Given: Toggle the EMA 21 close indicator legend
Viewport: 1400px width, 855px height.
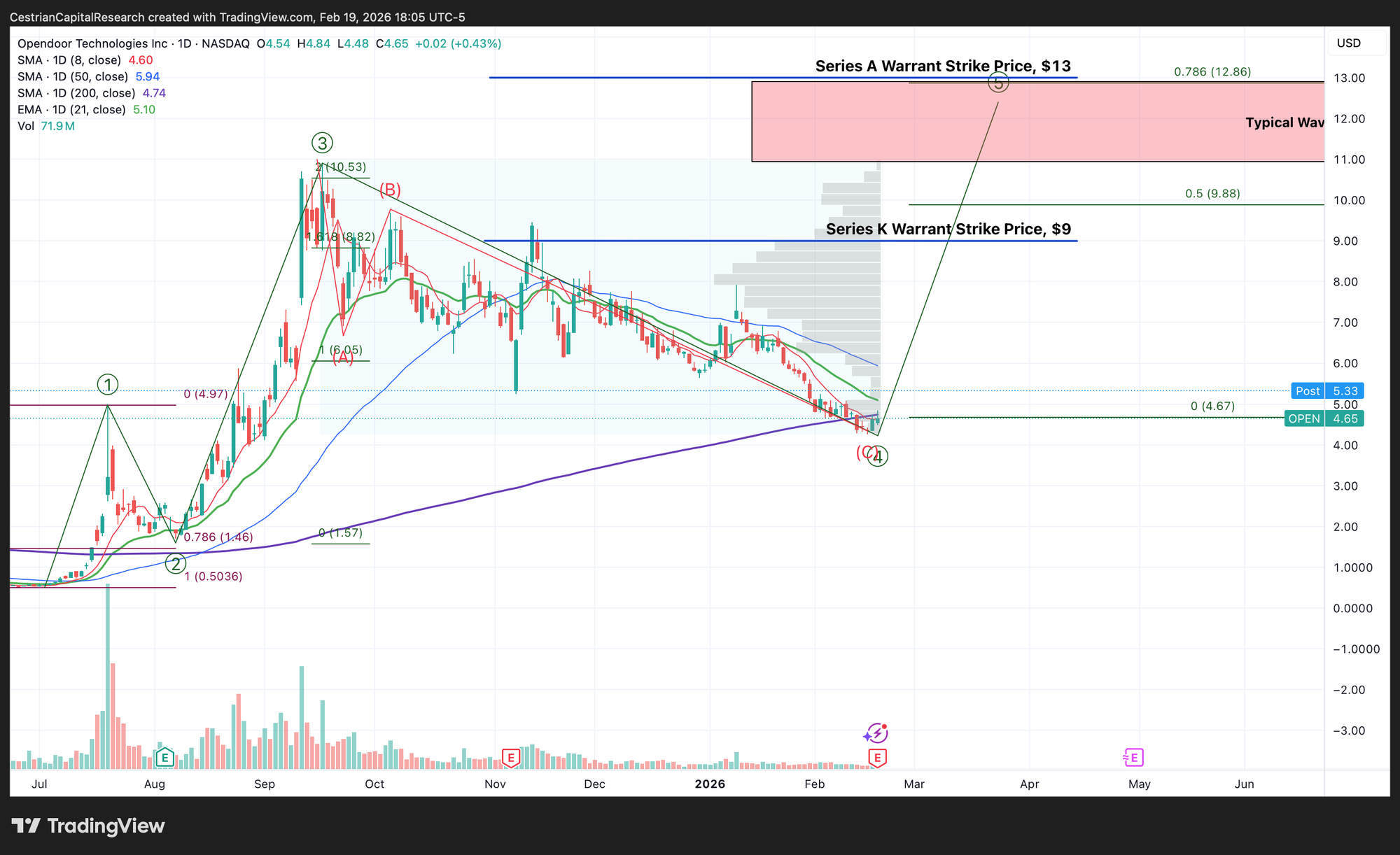Looking at the screenshot, I should [71, 110].
